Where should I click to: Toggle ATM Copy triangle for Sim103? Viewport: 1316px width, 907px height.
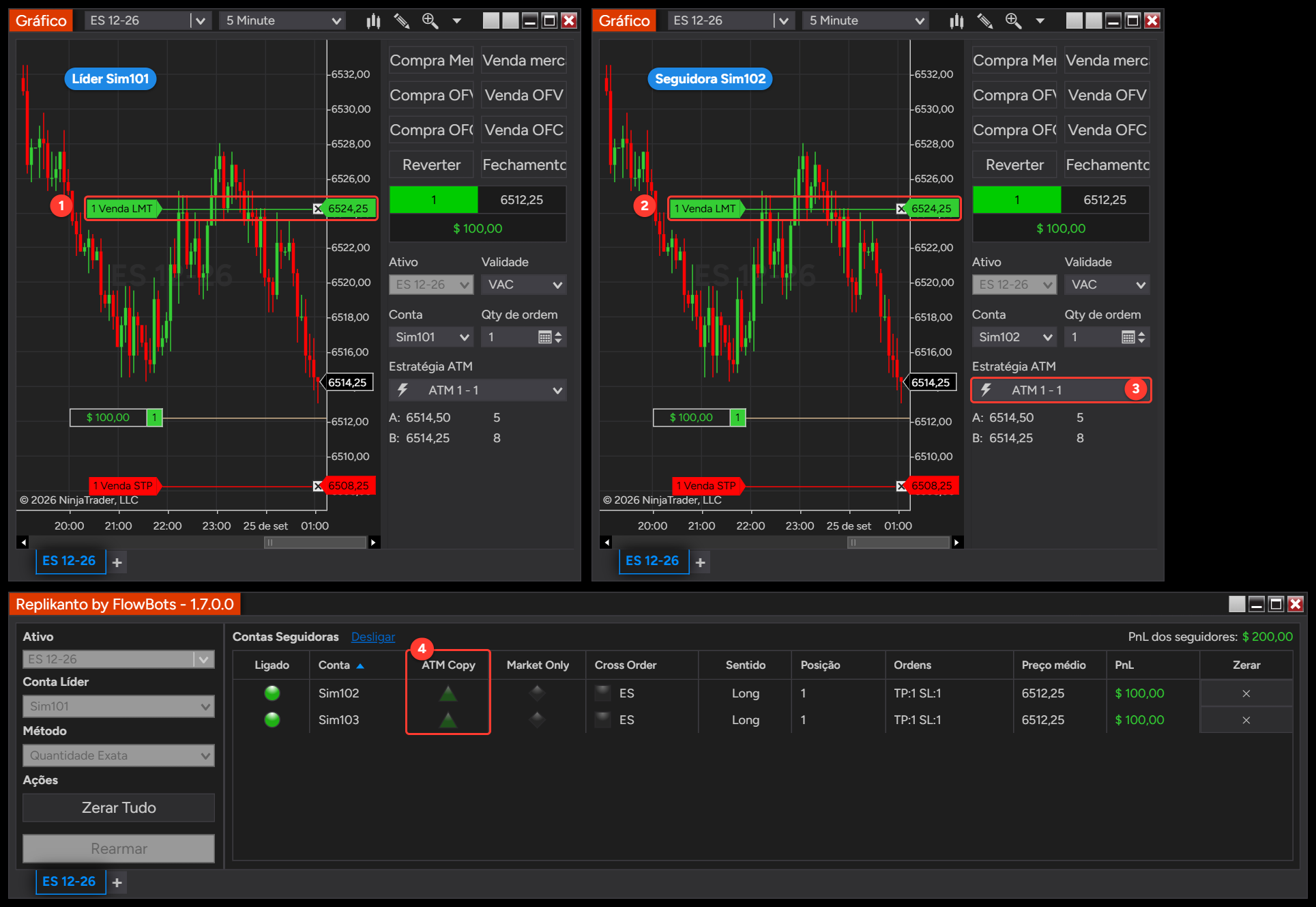coord(448,720)
